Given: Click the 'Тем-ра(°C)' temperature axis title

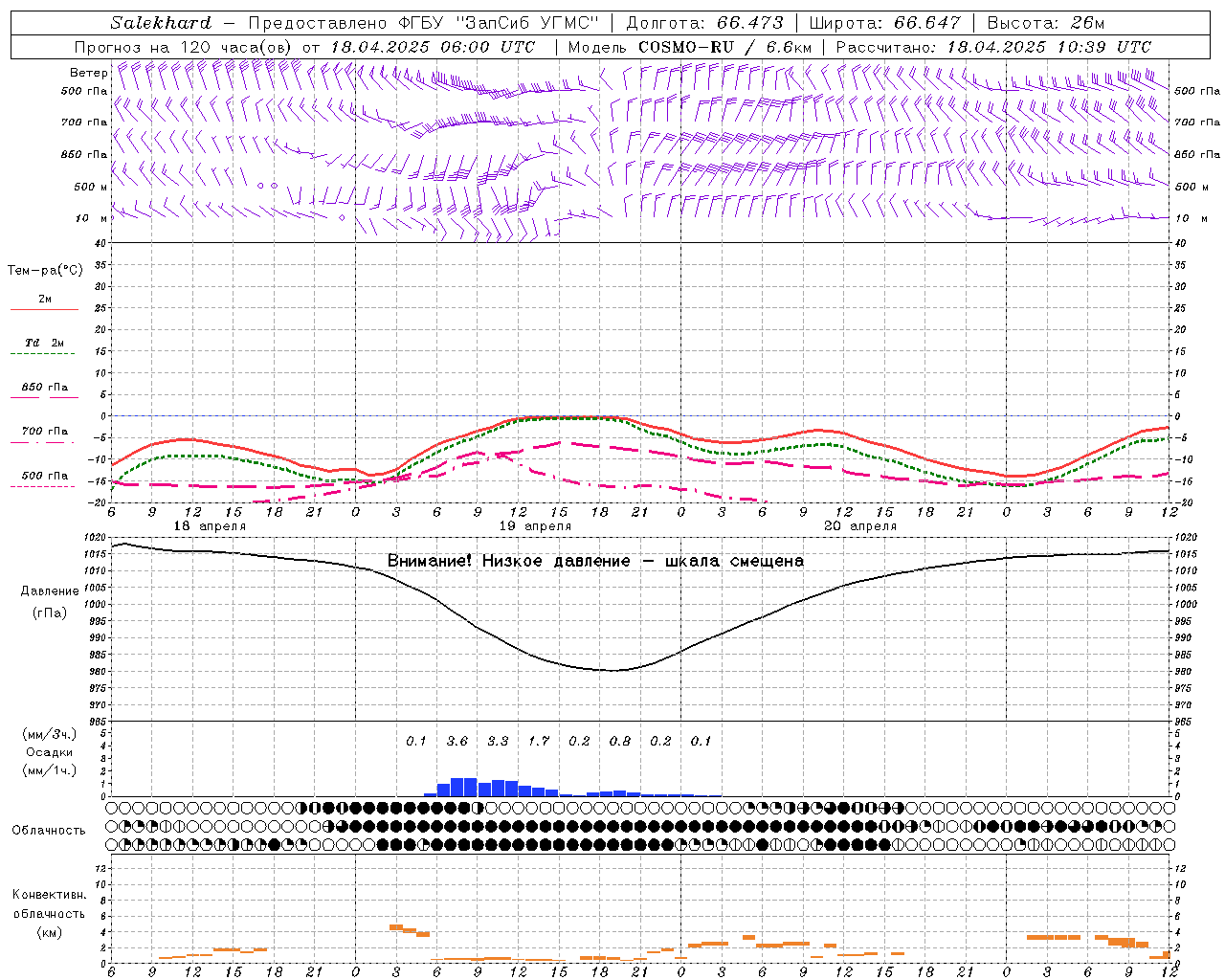Looking at the screenshot, I should tap(45, 271).
